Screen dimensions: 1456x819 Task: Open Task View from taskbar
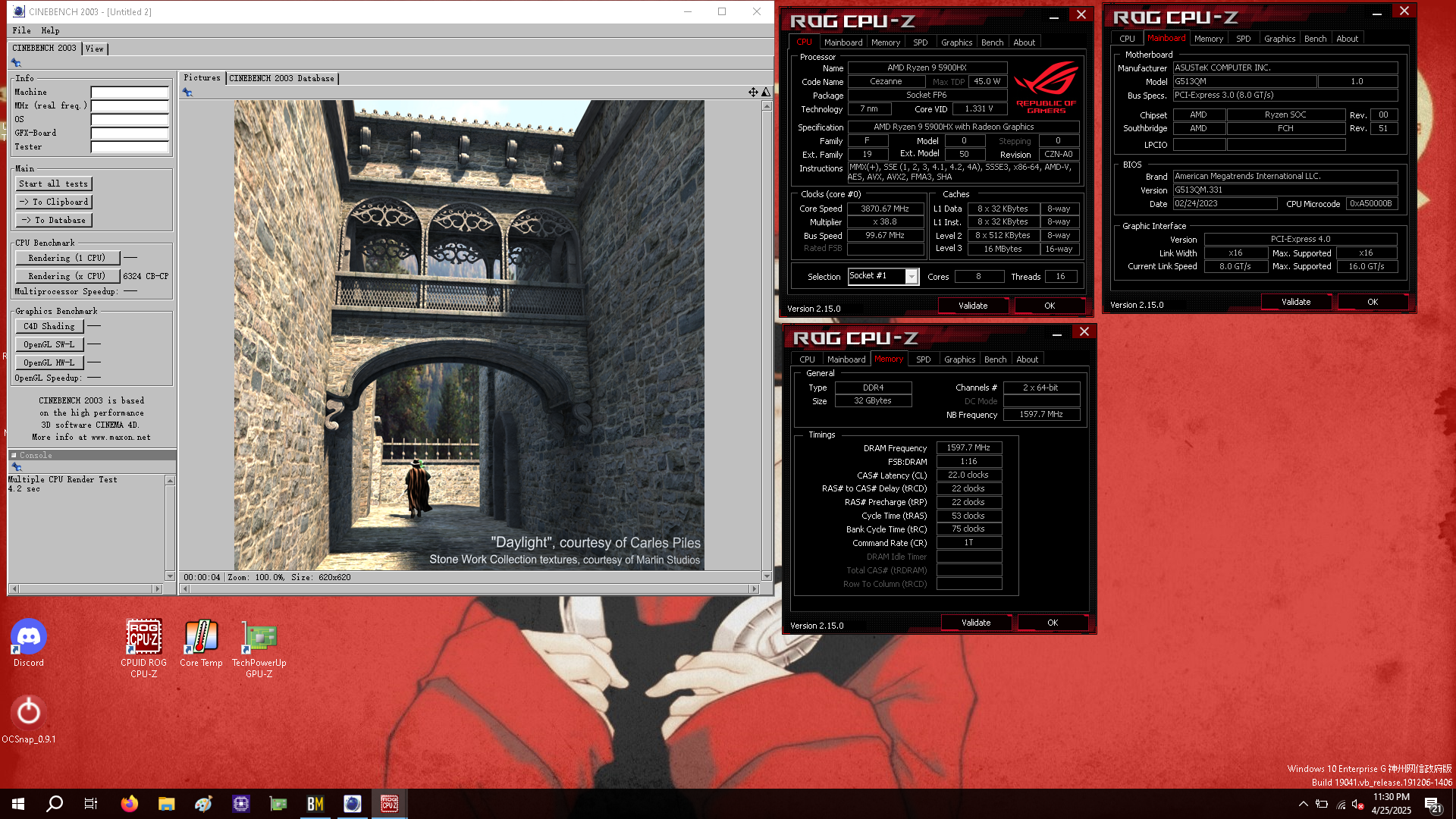(91, 804)
